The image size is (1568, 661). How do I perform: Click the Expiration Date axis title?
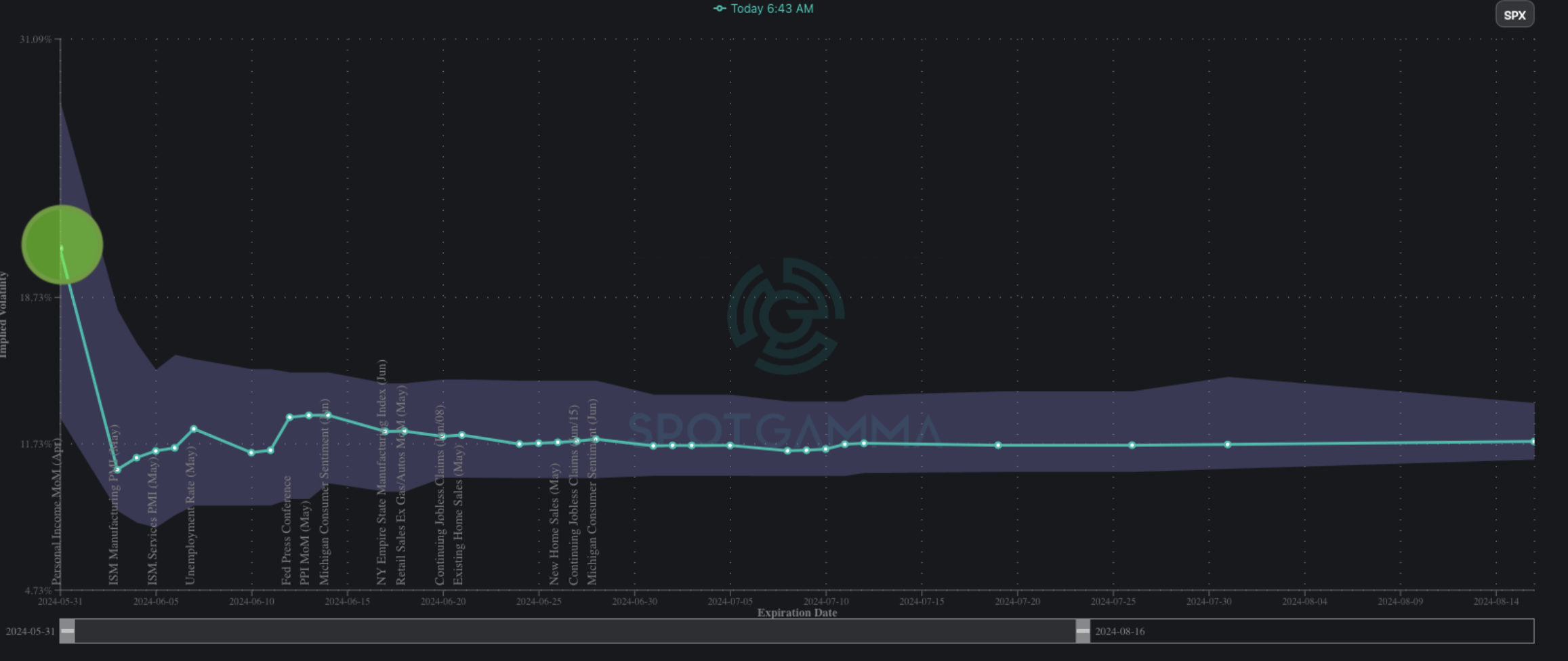coord(797,613)
